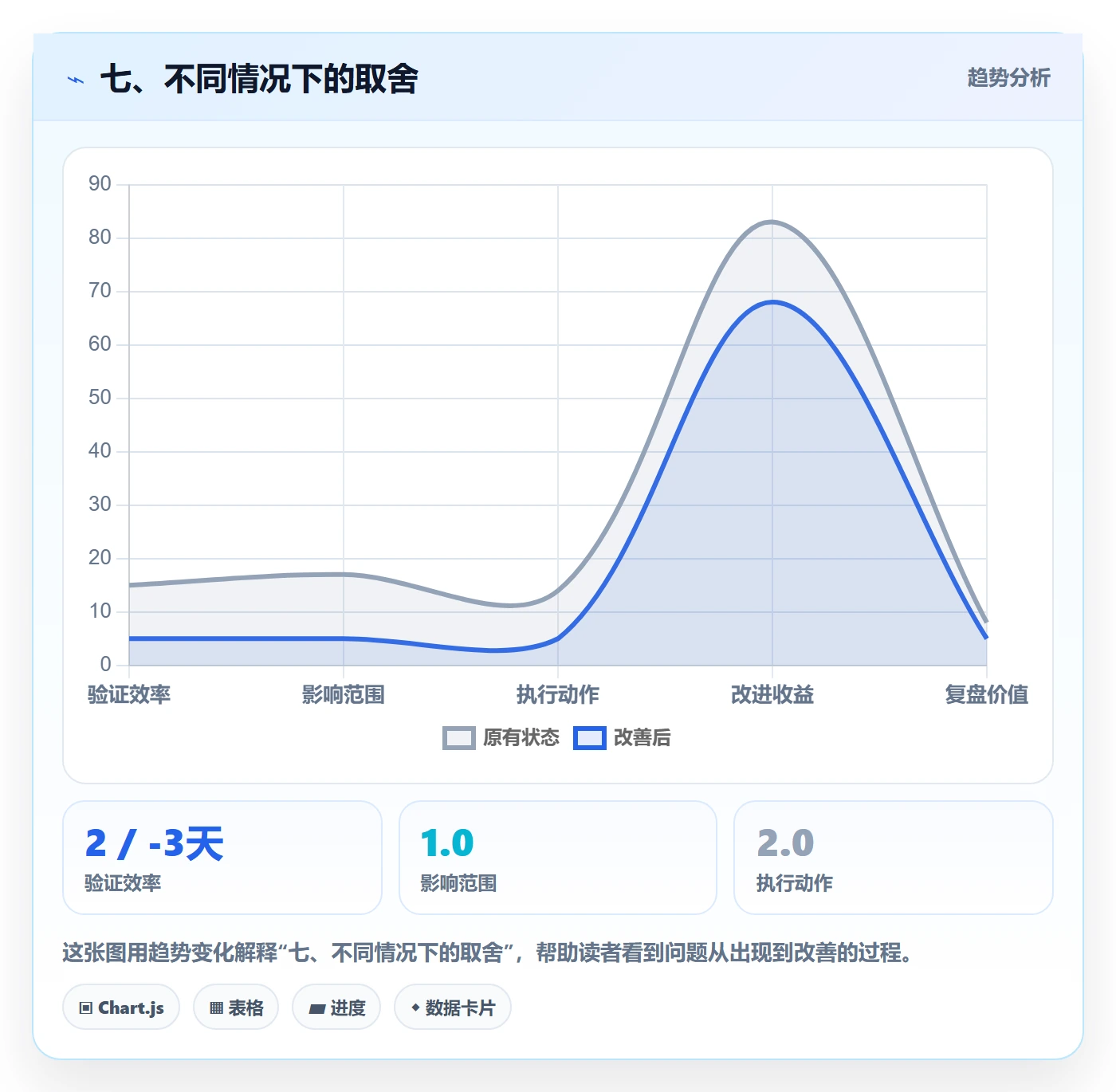The width and height of the screenshot is (1116, 1092).
Task: Select the 影响范围 x-axis label
Action: 344,694
